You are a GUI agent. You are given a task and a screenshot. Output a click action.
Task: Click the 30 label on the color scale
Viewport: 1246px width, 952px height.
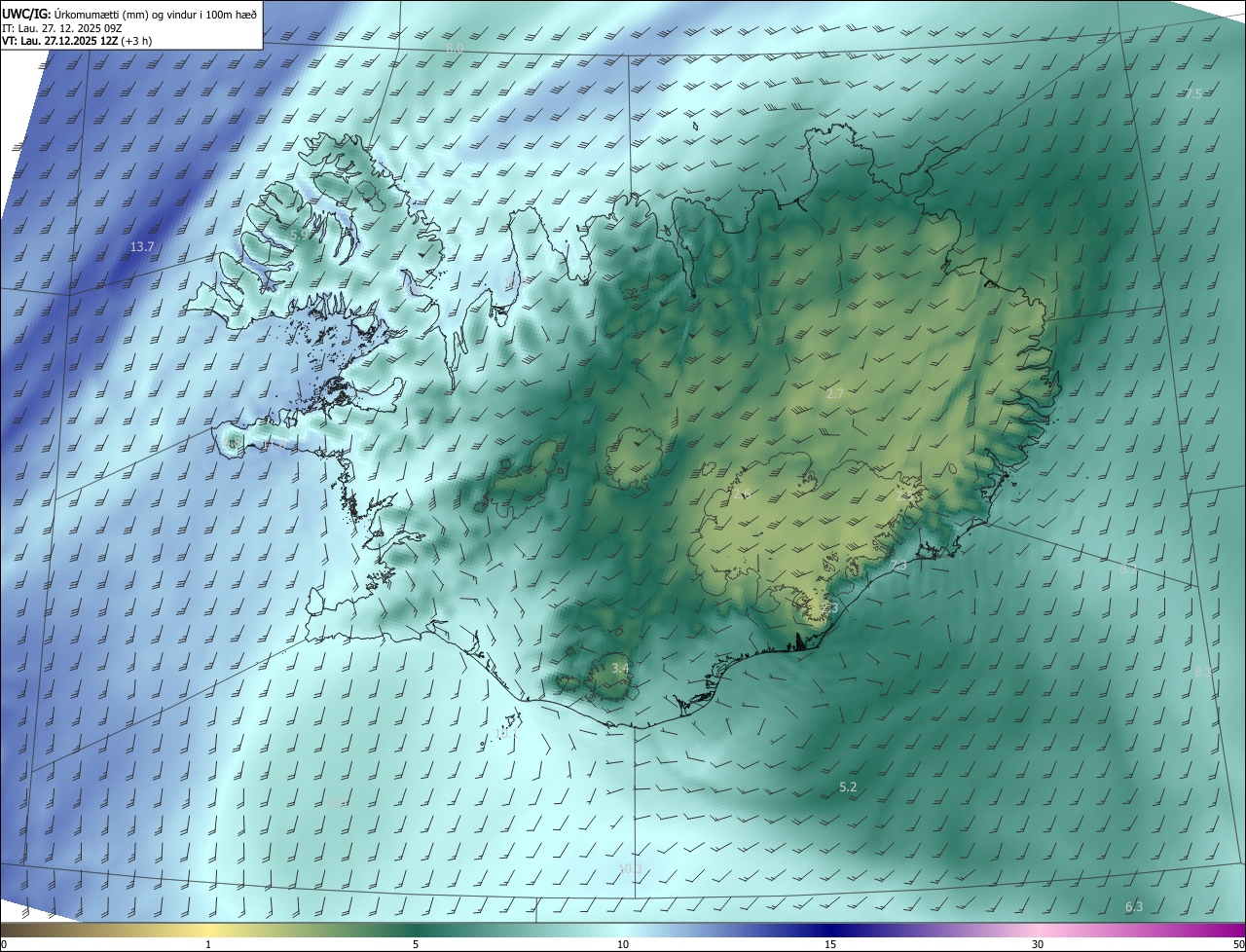pyautogui.click(x=1038, y=944)
